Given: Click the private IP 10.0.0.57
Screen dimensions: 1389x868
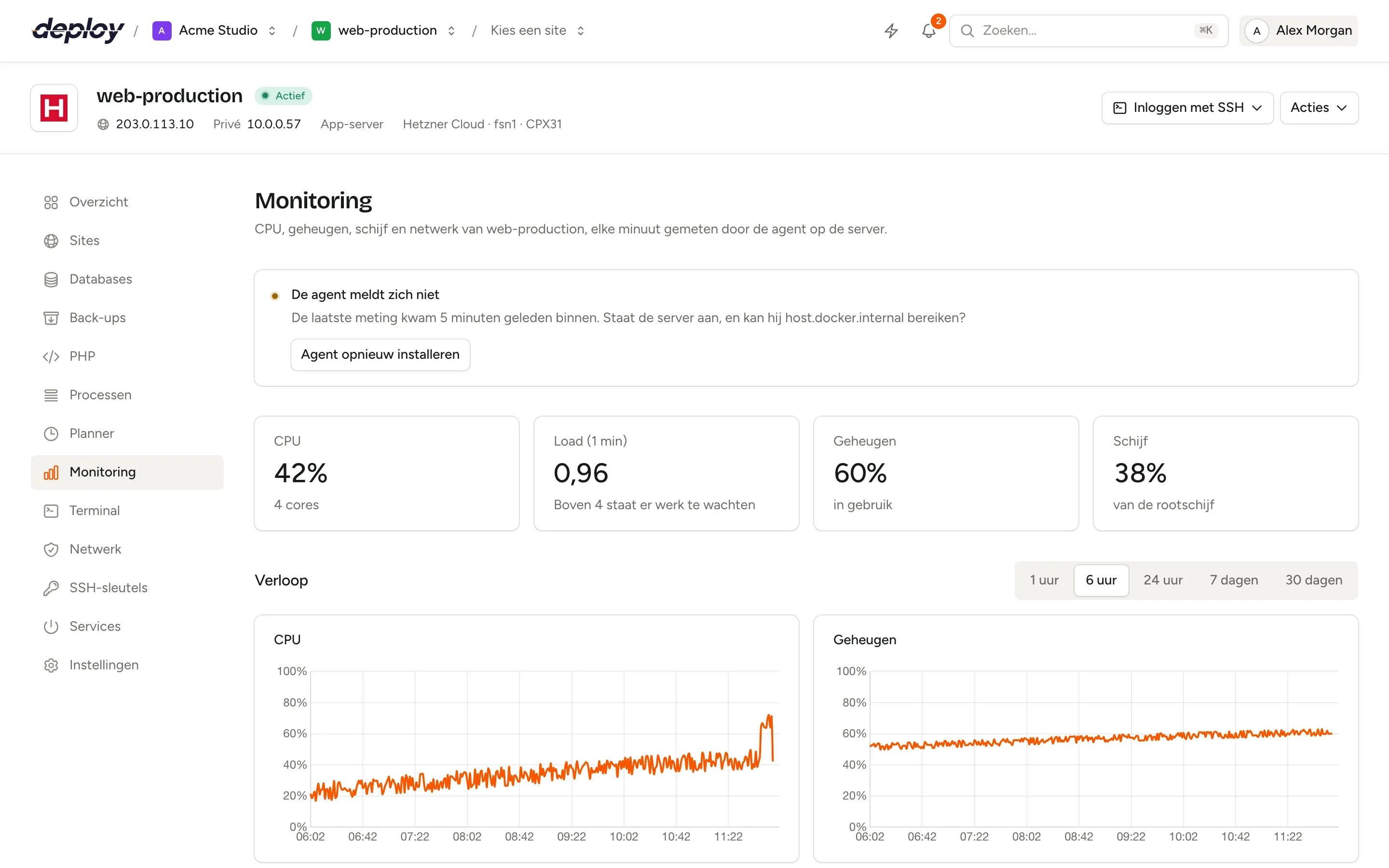Looking at the screenshot, I should [274, 124].
